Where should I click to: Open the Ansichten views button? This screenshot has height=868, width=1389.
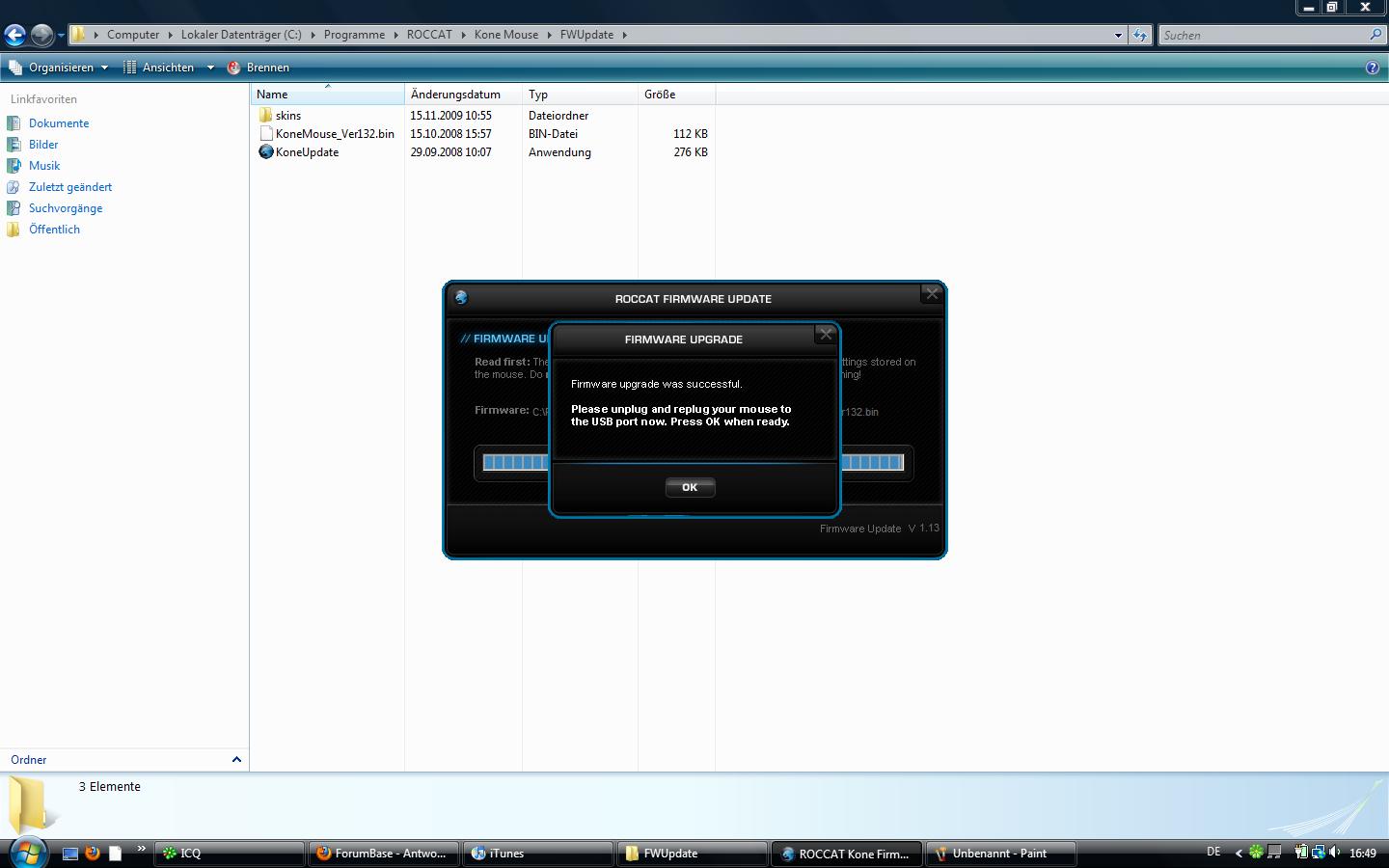point(158,68)
